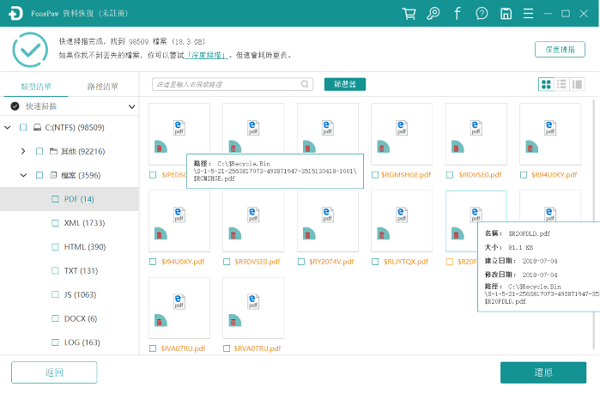Open the $RLJYTQX.pdf file name
The height and width of the screenshot is (393, 600).
coord(406,262)
